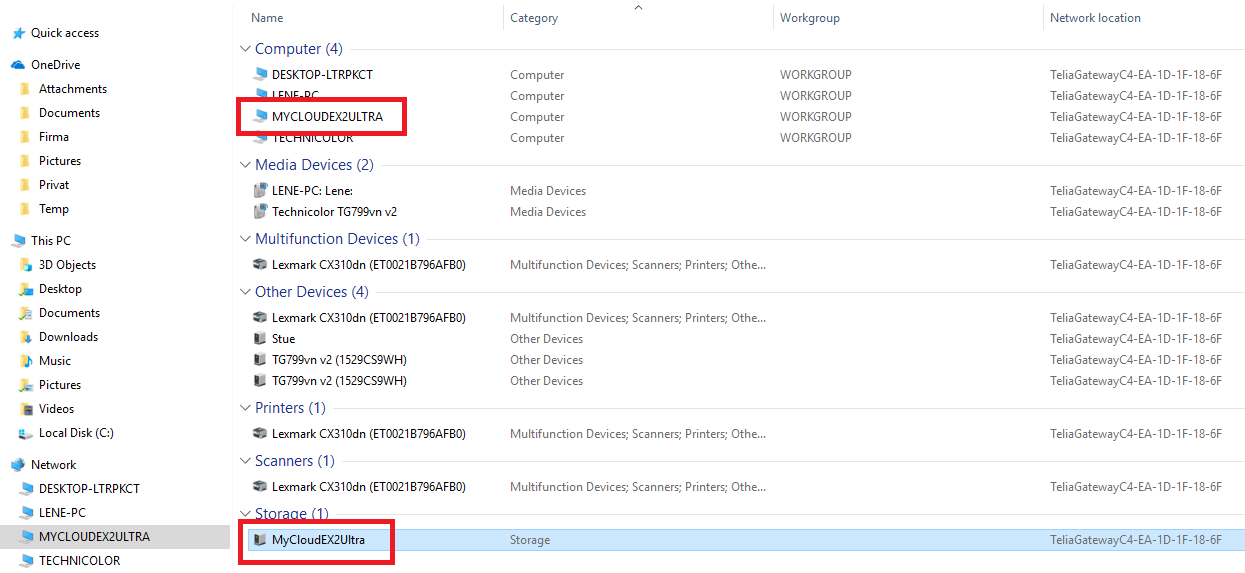Open the Videos folder icon

click(26, 409)
